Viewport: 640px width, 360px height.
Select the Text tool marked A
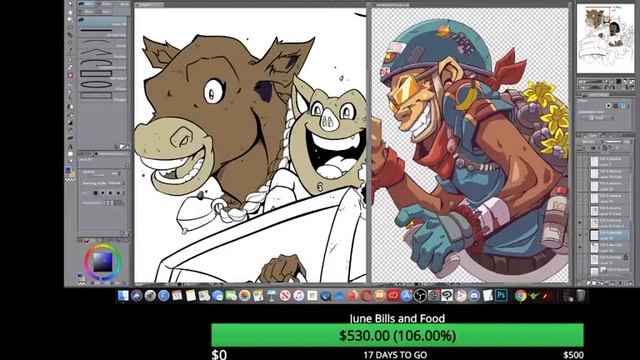tap(70, 146)
